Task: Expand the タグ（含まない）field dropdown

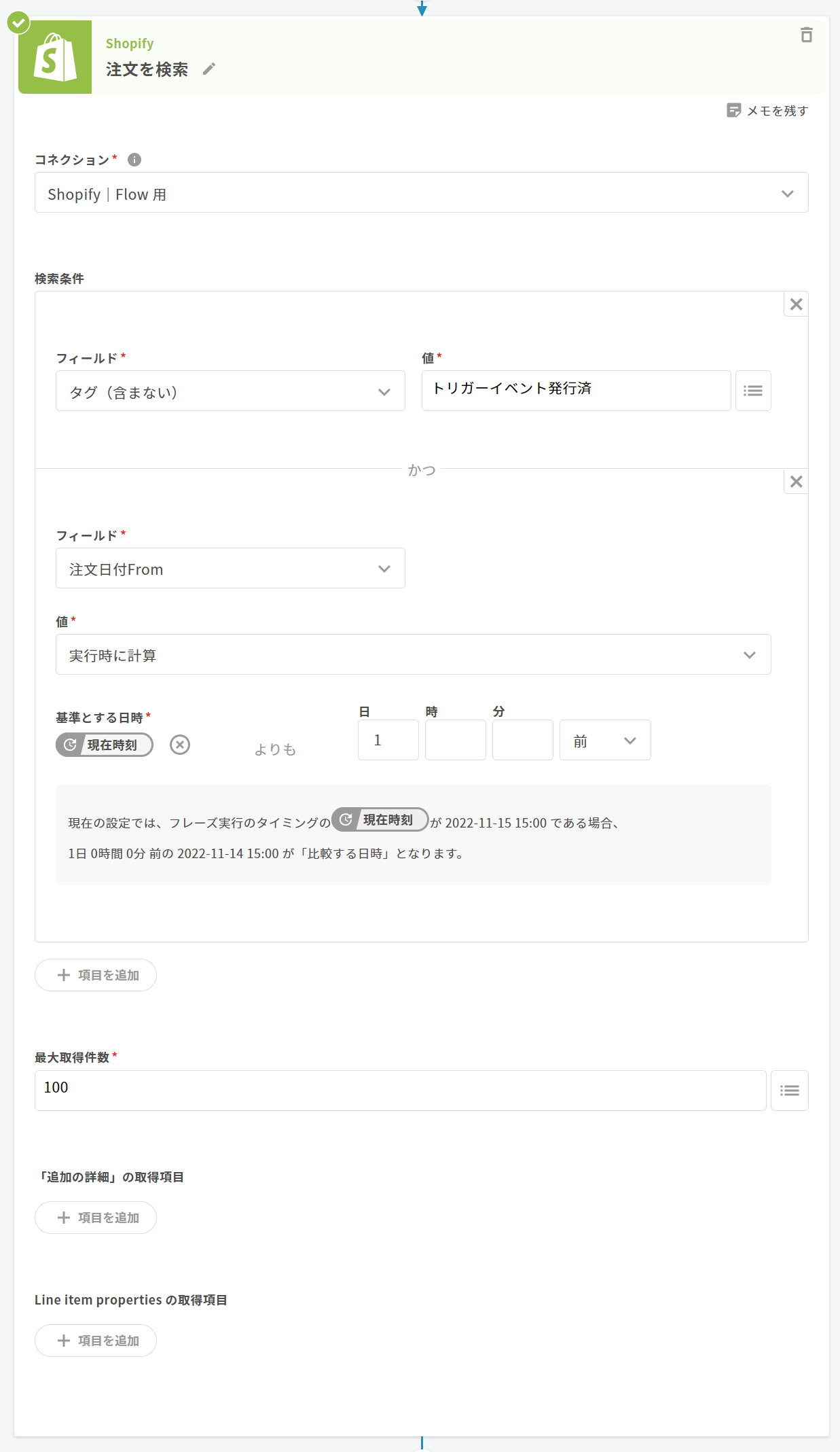Action: tap(230, 391)
